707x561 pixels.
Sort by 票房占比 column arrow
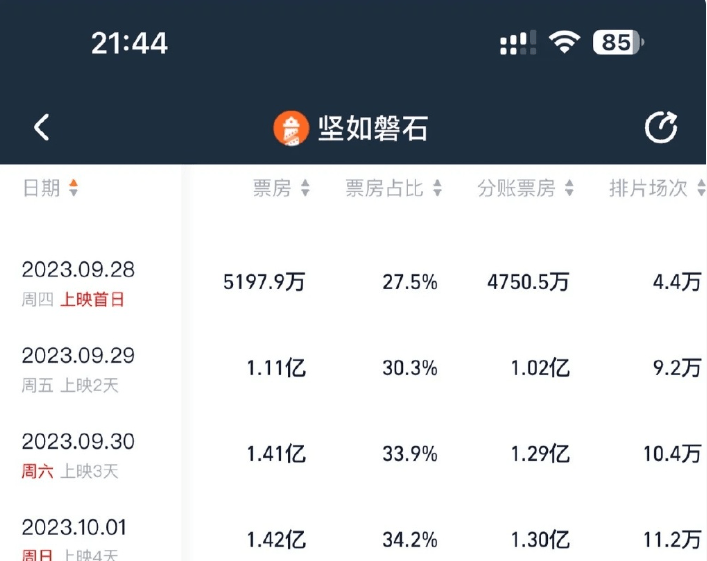(x=437, y=189)
